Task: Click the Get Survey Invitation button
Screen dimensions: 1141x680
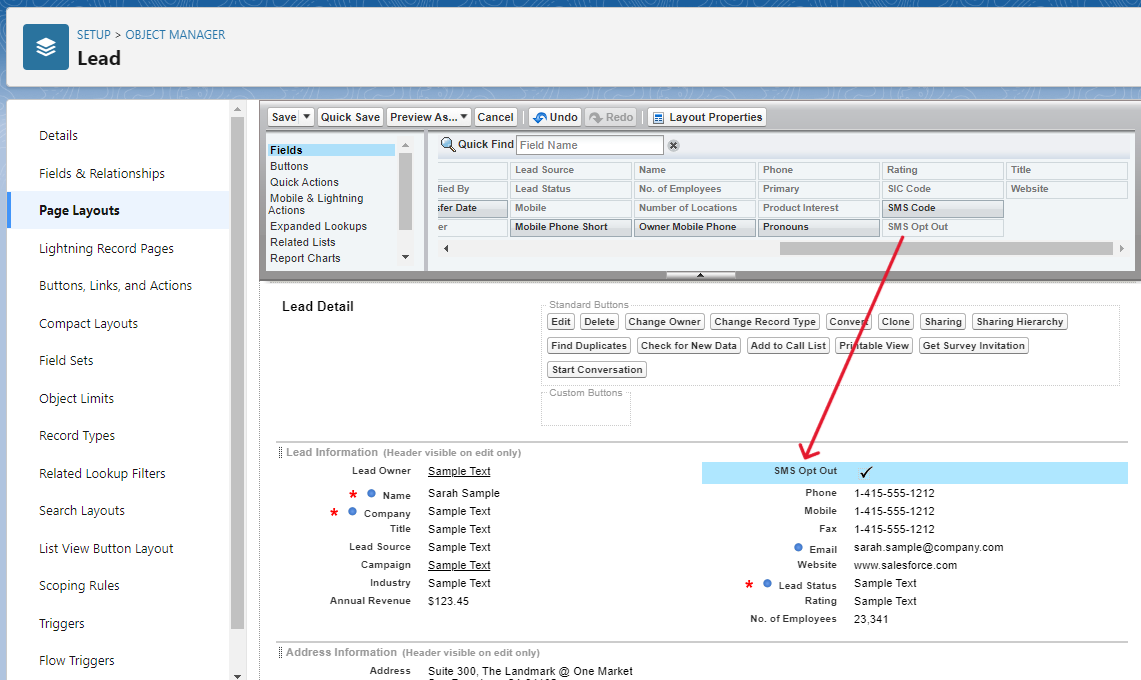Action: pos(974,346)
